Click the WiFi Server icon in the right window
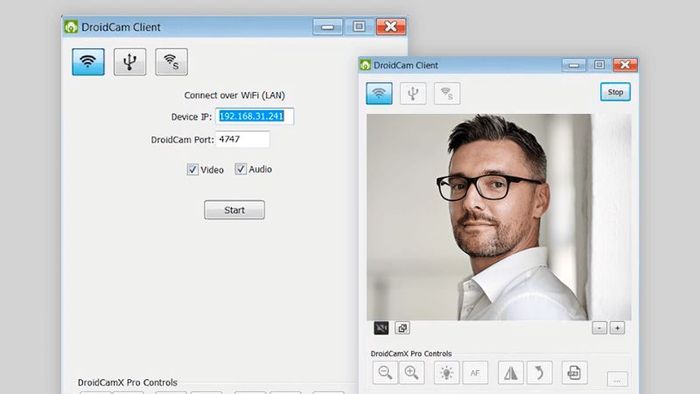 [x=447, y=93]
